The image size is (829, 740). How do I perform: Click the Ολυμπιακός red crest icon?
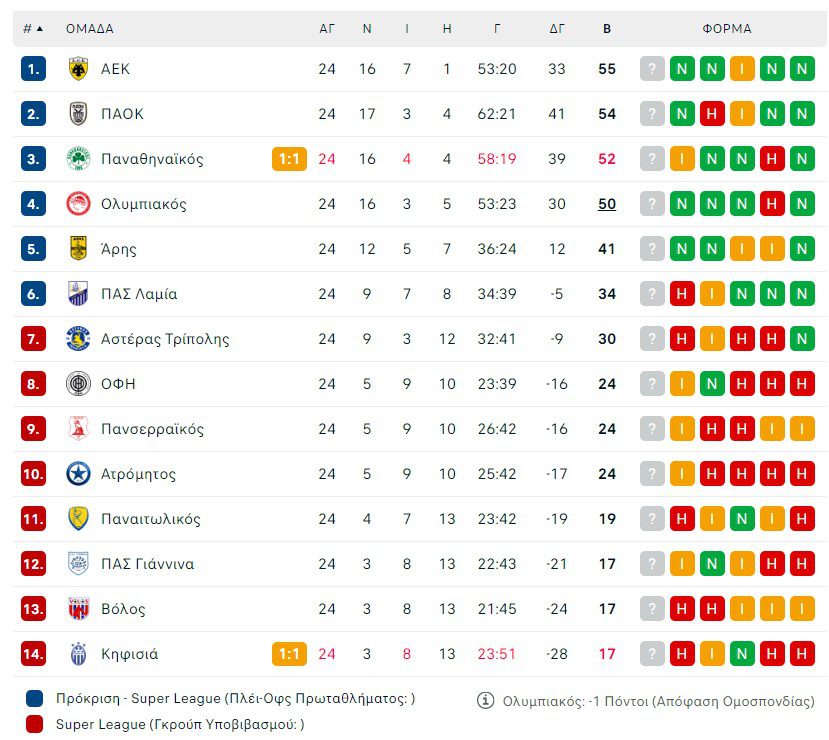78,204
